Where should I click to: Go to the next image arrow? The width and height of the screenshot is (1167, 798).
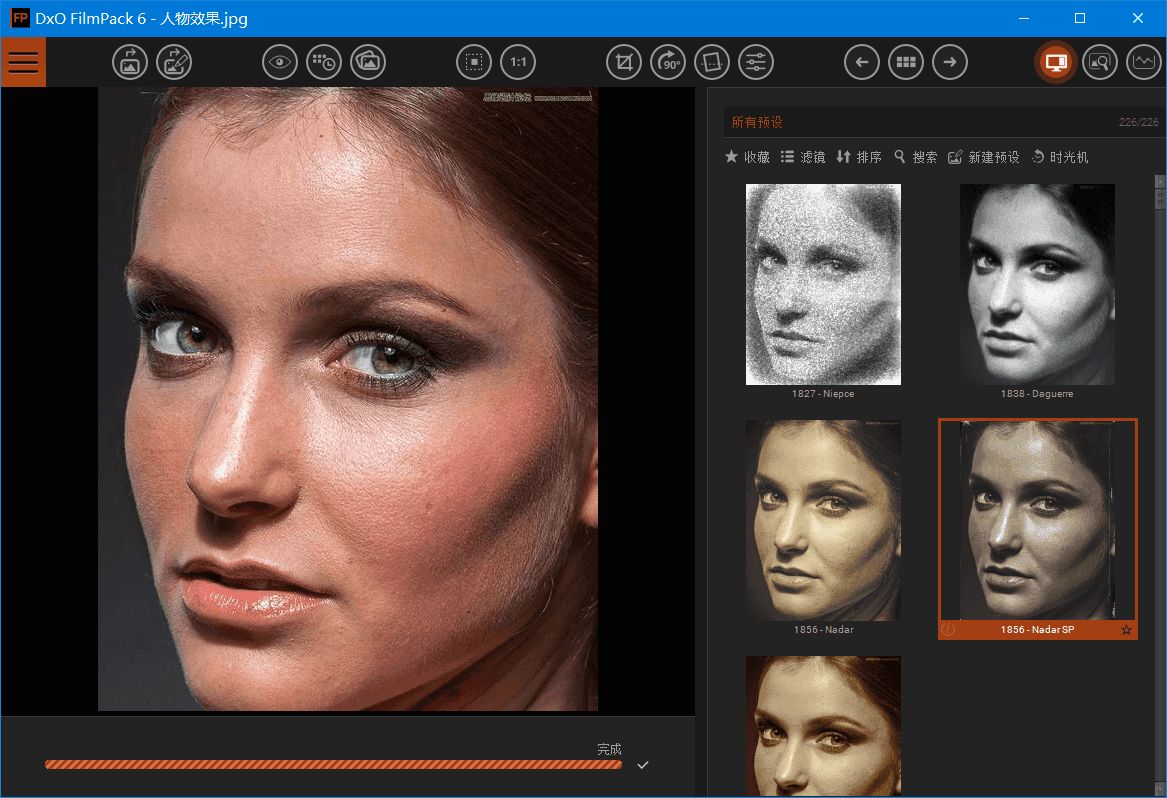(x=950, y=62)
